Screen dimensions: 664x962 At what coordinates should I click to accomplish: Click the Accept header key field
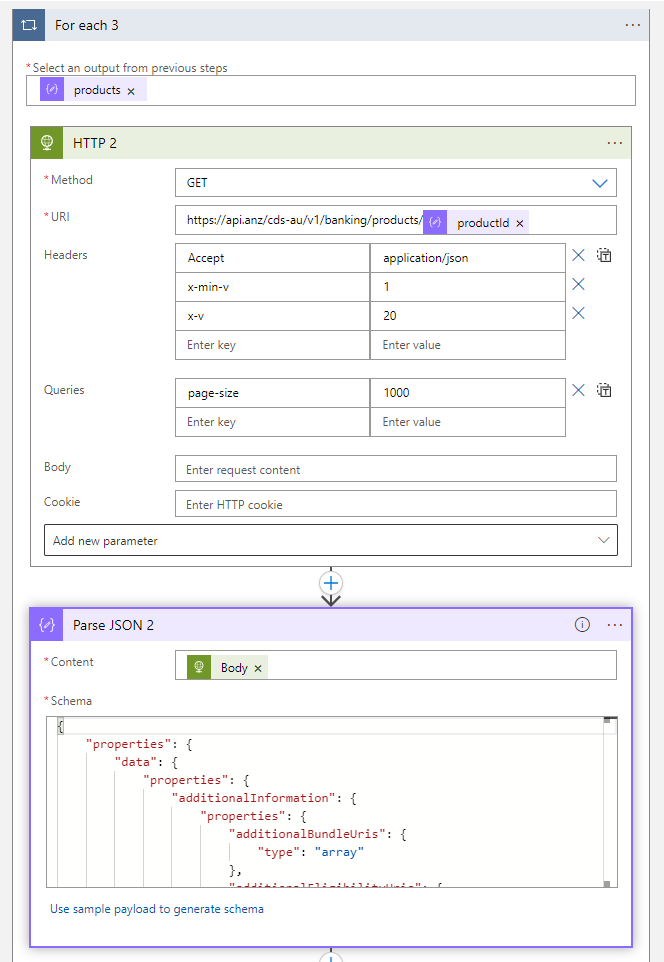click(272, 258)
